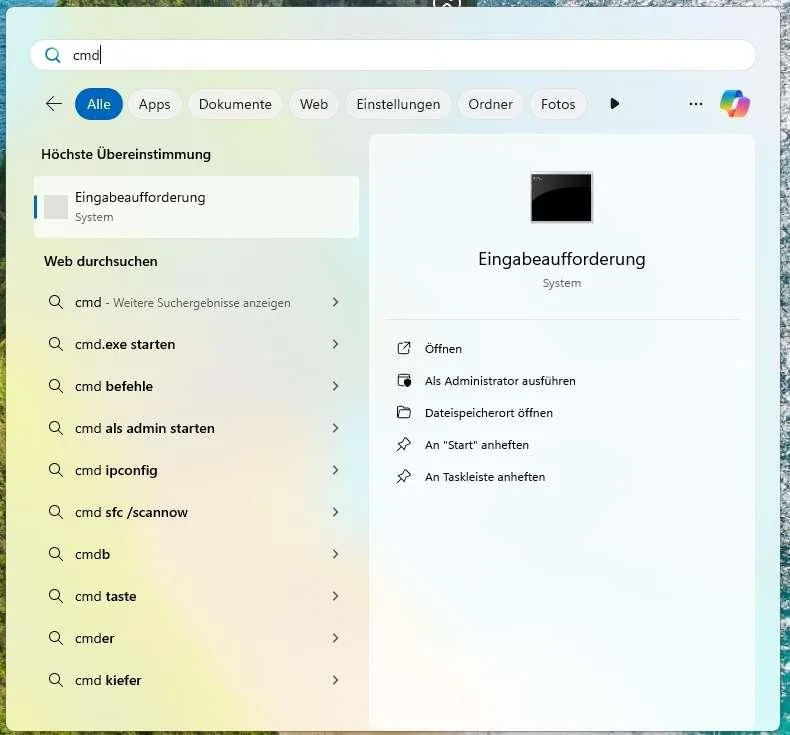
Task: Click Öffnen to launch command prompt
Action: [443, 349]
